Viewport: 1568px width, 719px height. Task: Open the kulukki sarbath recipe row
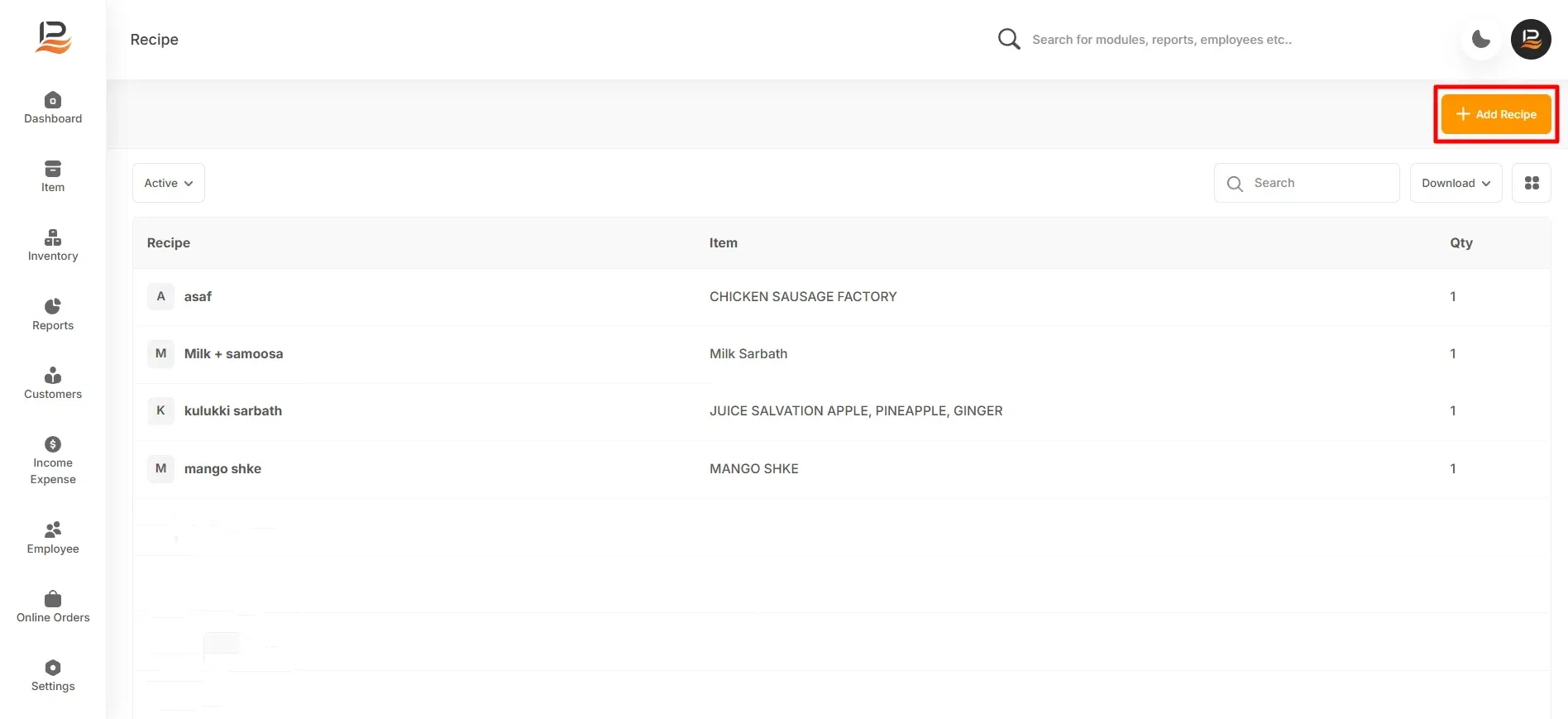[841, 411]
